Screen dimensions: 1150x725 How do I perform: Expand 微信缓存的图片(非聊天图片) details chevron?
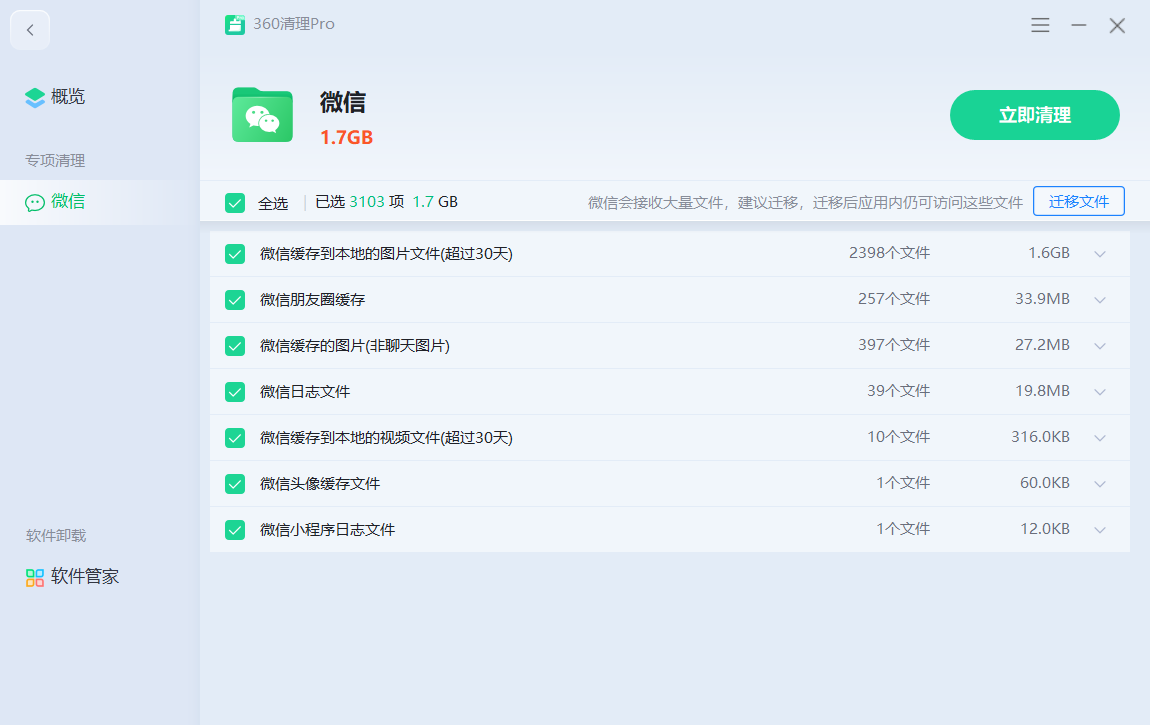coord(1100,346)
